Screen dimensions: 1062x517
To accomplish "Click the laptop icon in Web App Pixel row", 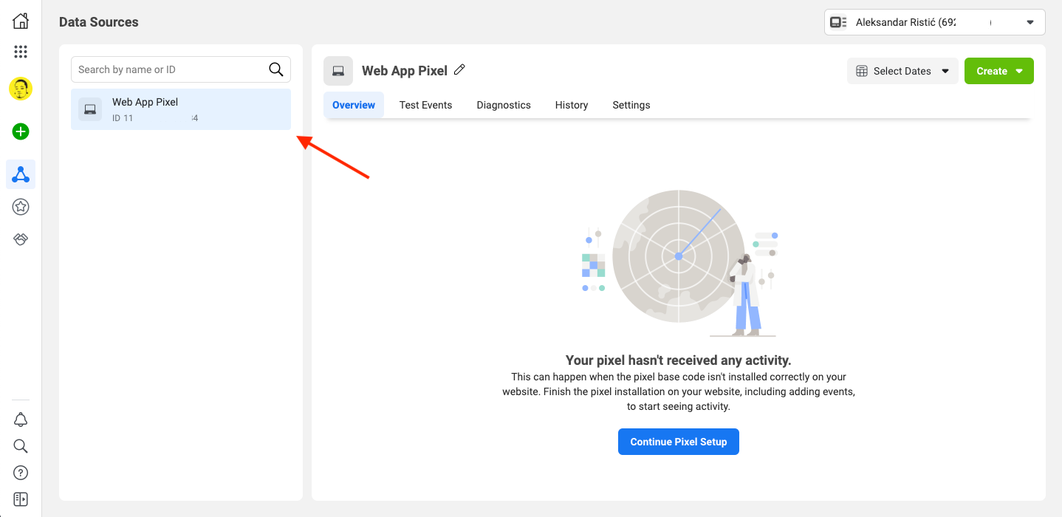I will (90, 109).
